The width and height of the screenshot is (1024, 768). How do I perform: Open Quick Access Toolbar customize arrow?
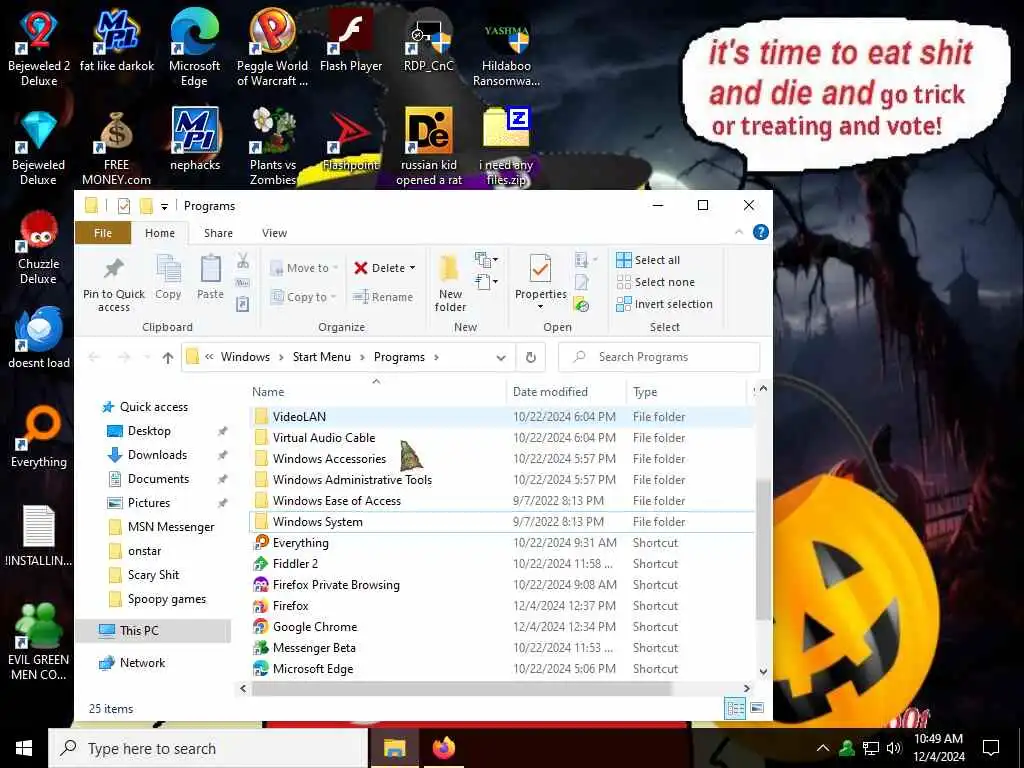pos(165,206)
